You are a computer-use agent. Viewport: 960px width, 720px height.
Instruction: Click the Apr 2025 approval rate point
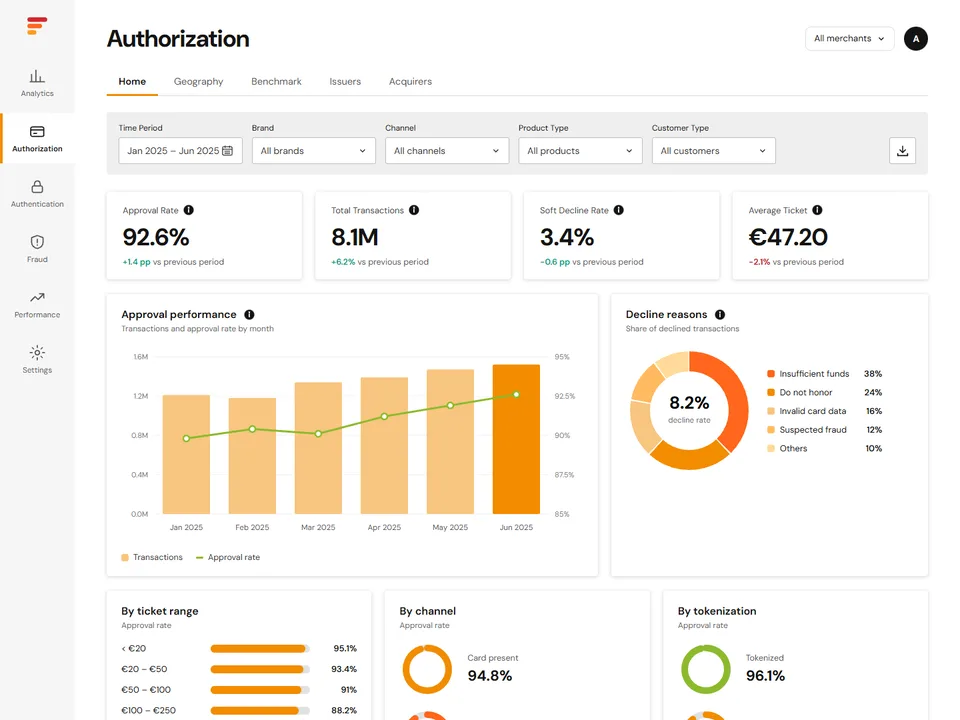pyautogui.click(x=384, y=416)
